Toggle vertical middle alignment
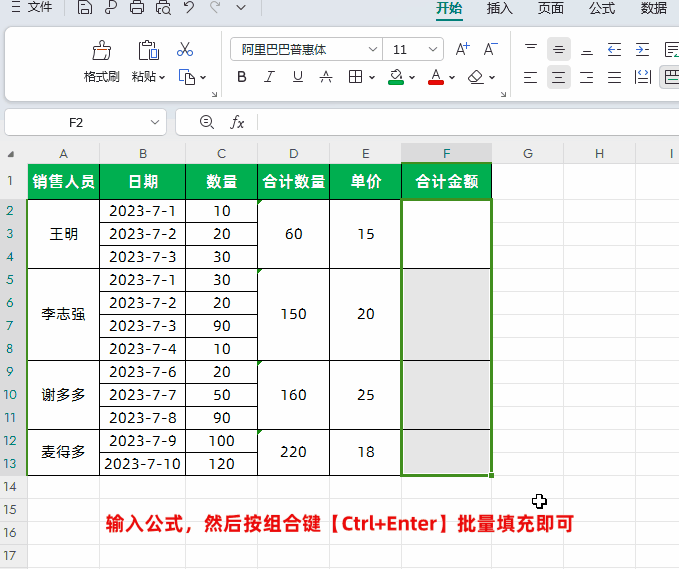Image resolution: width=679 pixels, height=569 pixels. coord(559,49)
